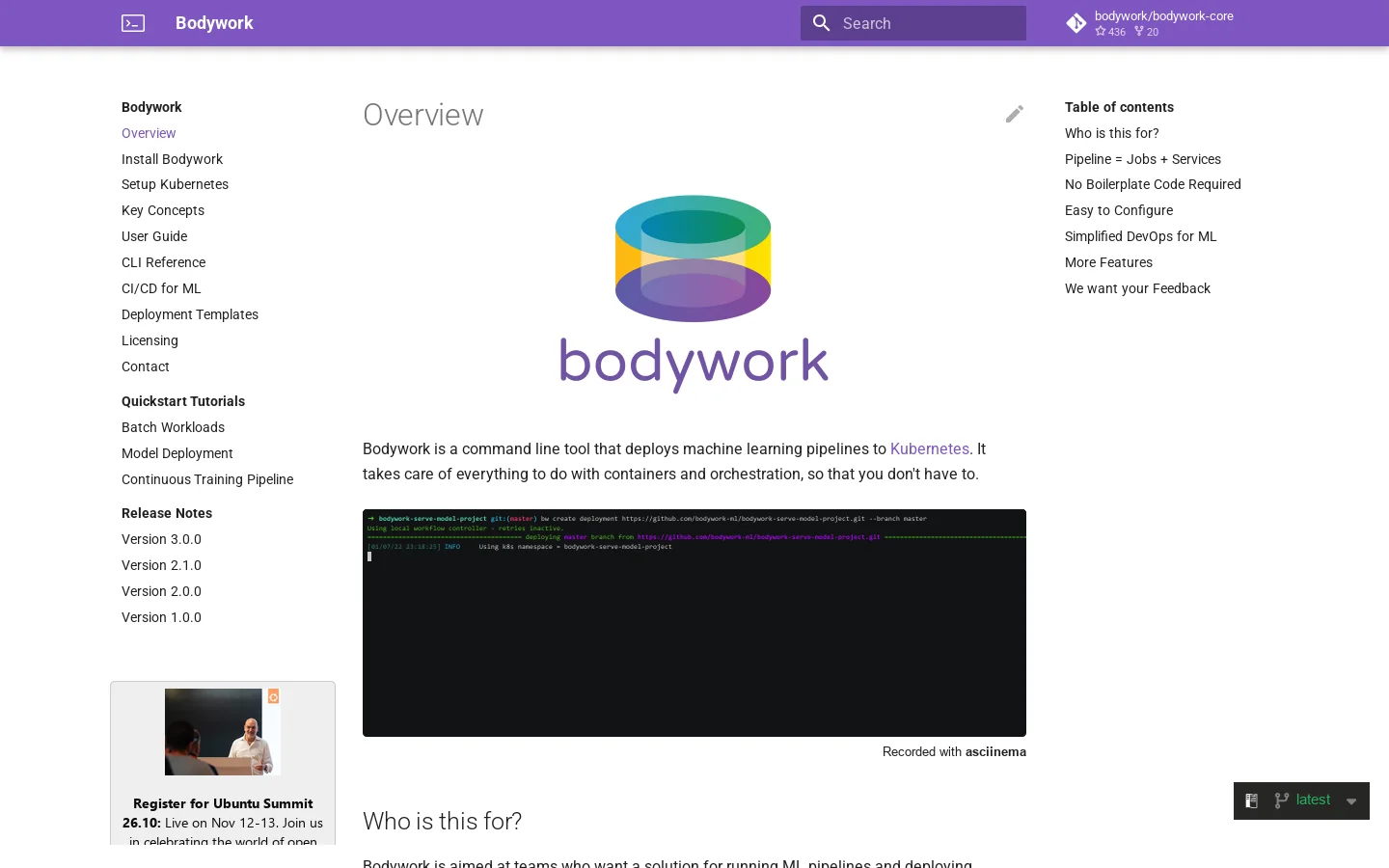Open CI/CD for ML page
The height and width of the screenshot is (868, 1389).
click(161, 288)
